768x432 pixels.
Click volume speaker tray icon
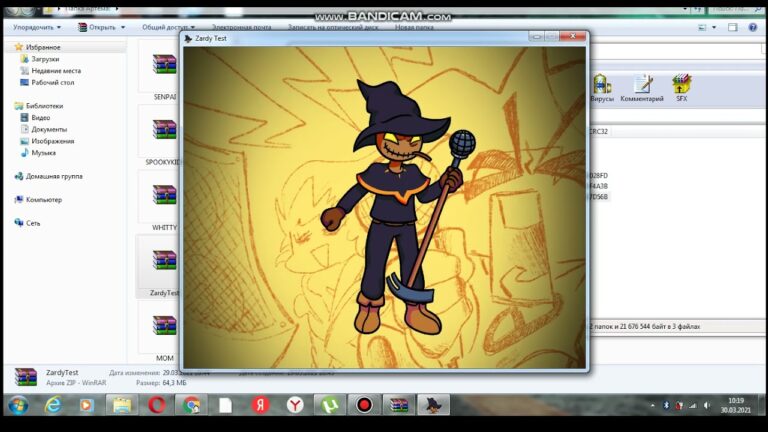(x=707, y=406)
